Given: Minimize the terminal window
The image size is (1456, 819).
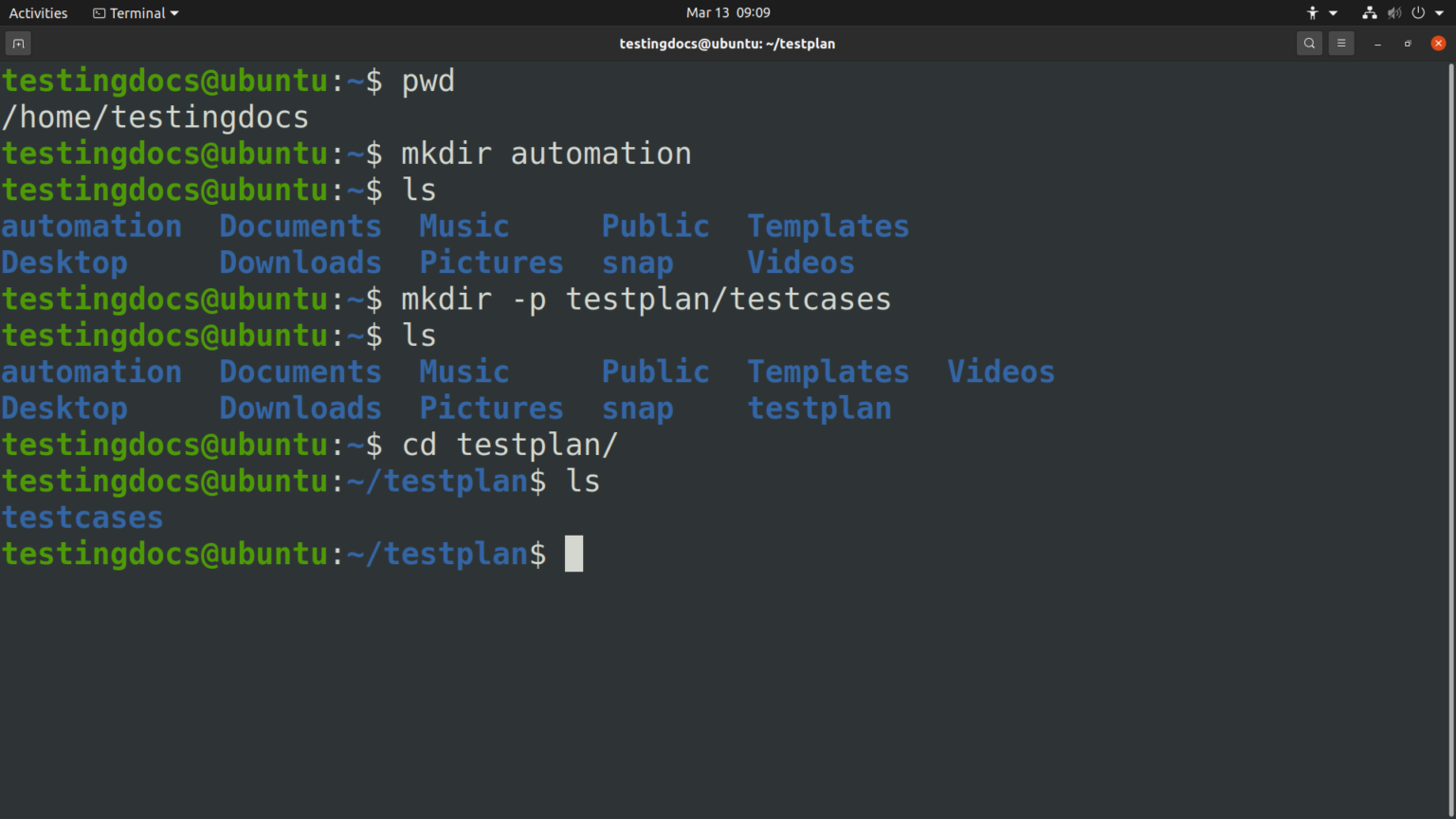Looking at the screenshot, I should 1377,44.
